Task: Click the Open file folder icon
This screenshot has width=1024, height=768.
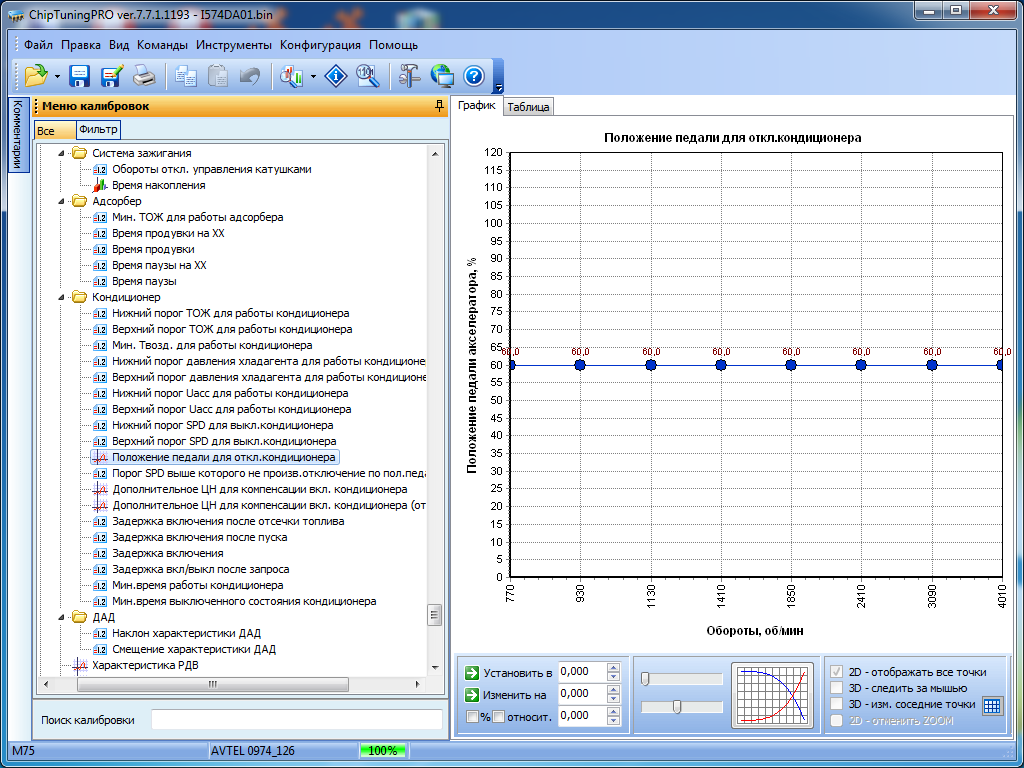Action: pos(36,76)
